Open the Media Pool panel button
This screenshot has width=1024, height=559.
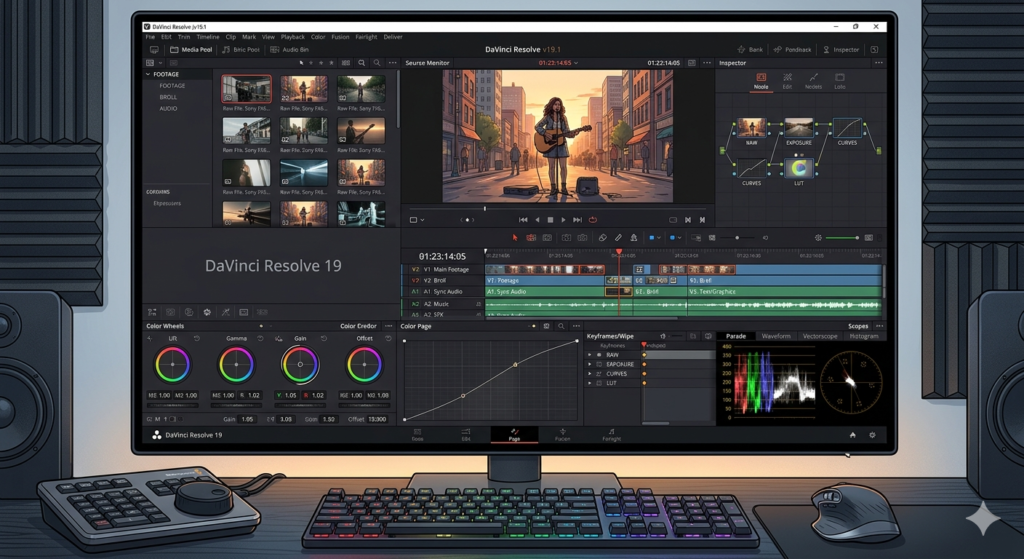pyautogui.click(x=191, y=50)
